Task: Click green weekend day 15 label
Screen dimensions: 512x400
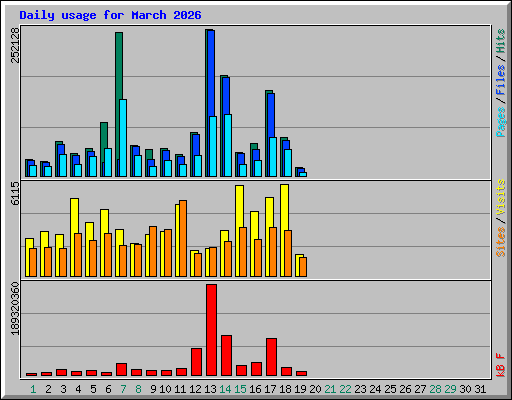Action: (x=240, y=389)
